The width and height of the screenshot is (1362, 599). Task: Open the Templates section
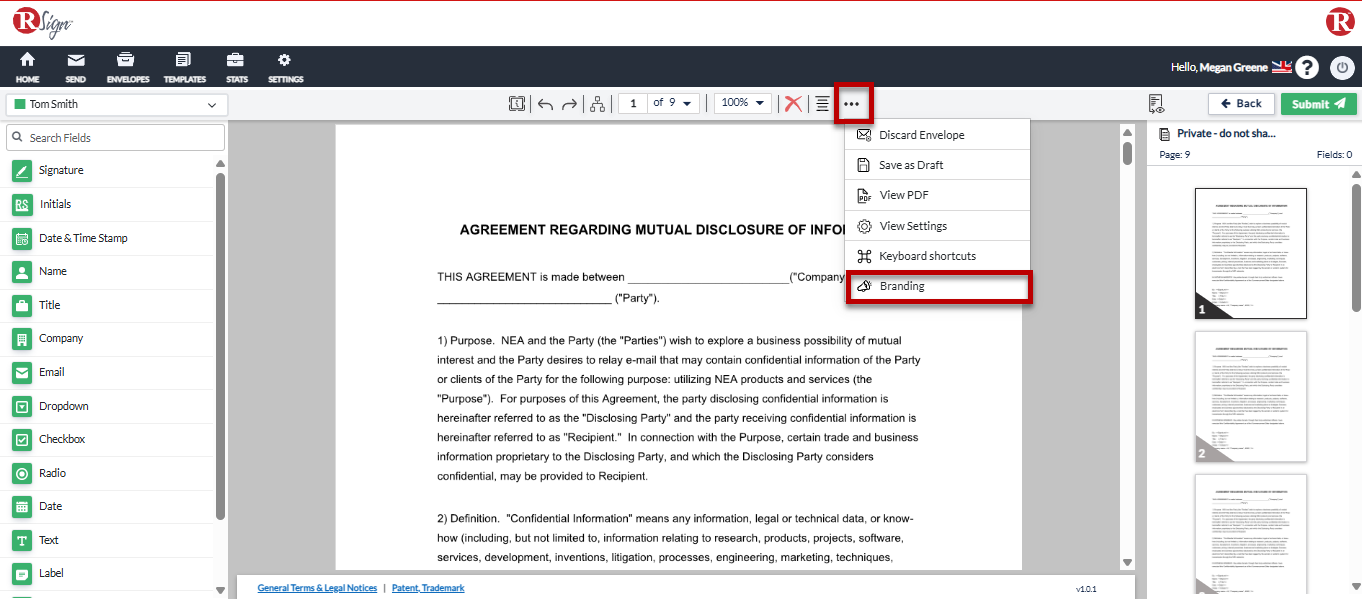(x=184, y=67)
